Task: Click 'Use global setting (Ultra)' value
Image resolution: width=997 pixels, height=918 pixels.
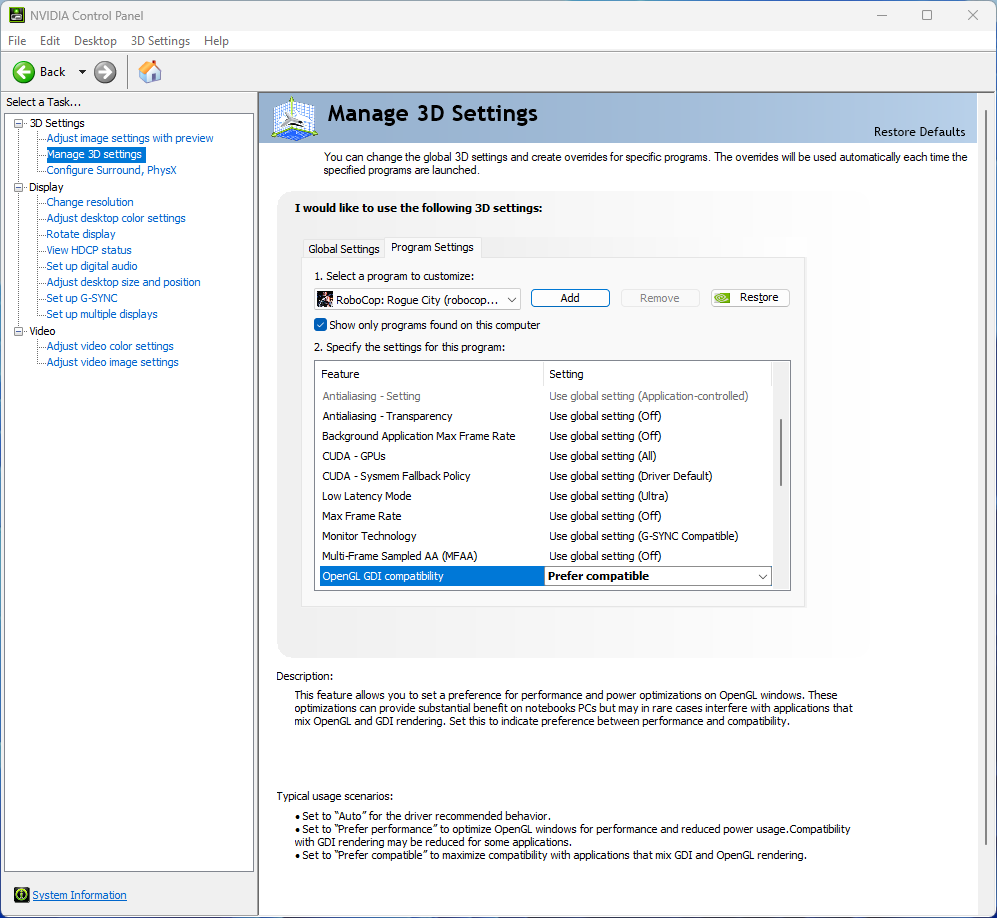Action: tap(609, 496)
